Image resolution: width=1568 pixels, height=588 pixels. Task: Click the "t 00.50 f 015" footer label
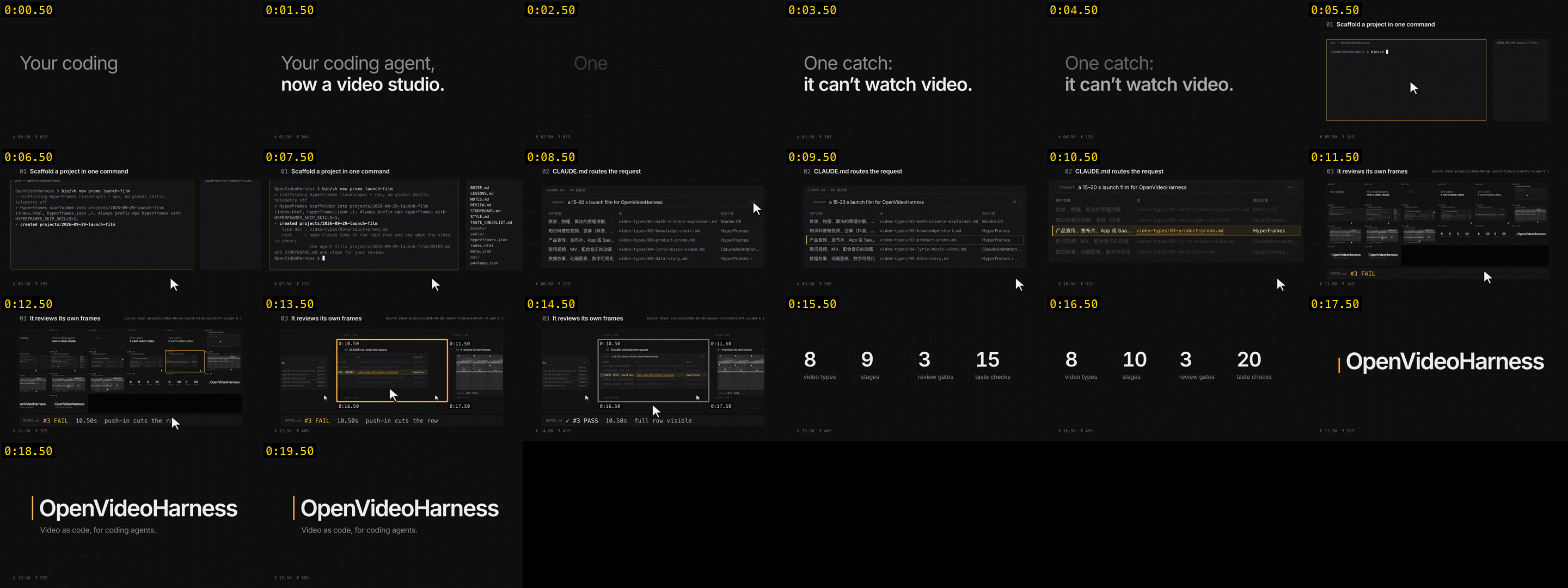(x=30, y=137)
